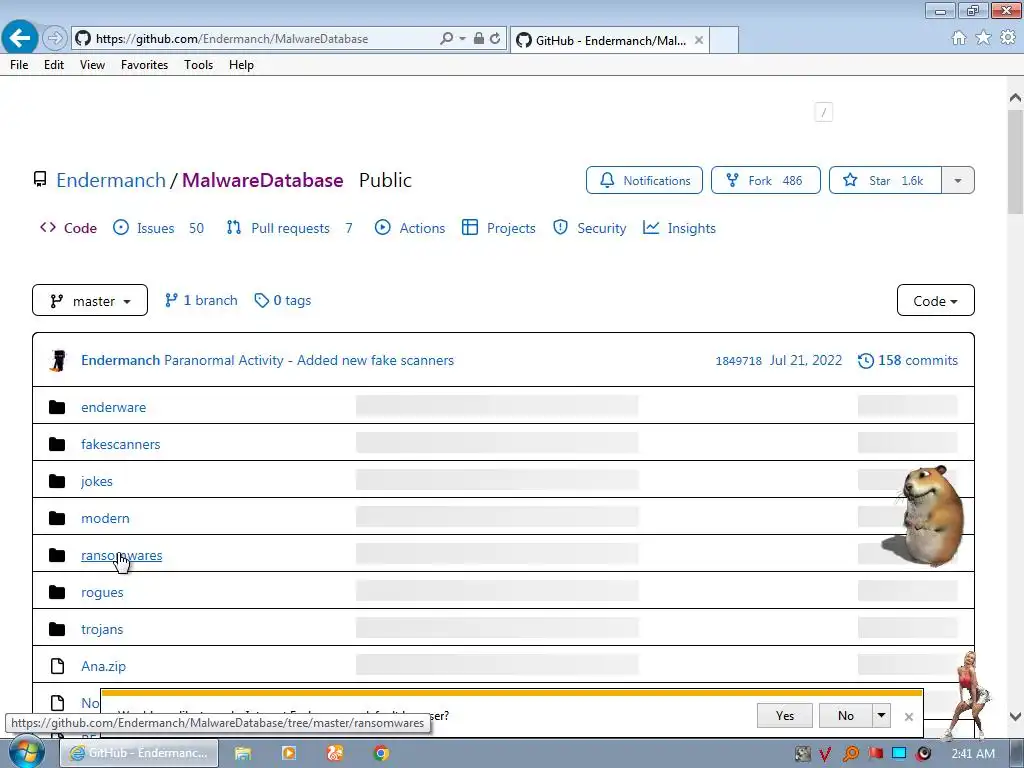1024x768 pixels.
Task: Click the hamster desktop pet
Action: tap(927, 516)
